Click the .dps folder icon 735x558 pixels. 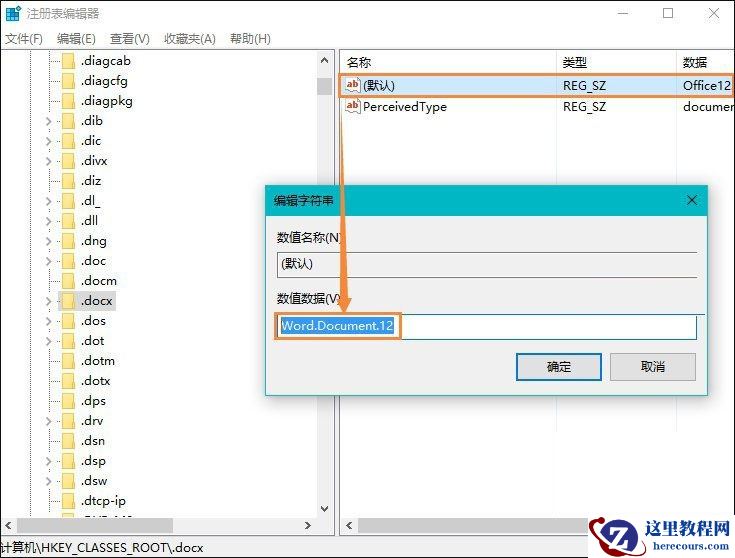tap(68, 401)
